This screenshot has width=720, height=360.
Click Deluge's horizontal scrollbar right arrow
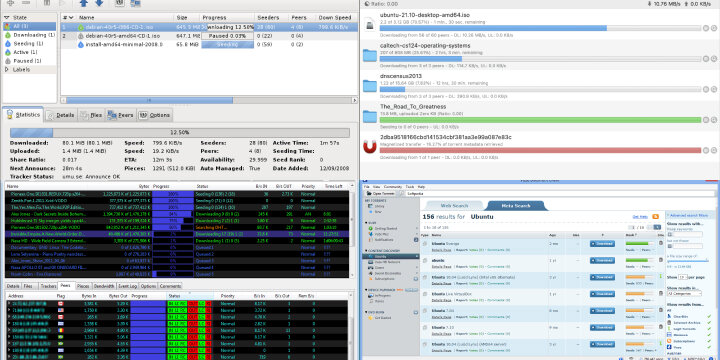point(354,100)
